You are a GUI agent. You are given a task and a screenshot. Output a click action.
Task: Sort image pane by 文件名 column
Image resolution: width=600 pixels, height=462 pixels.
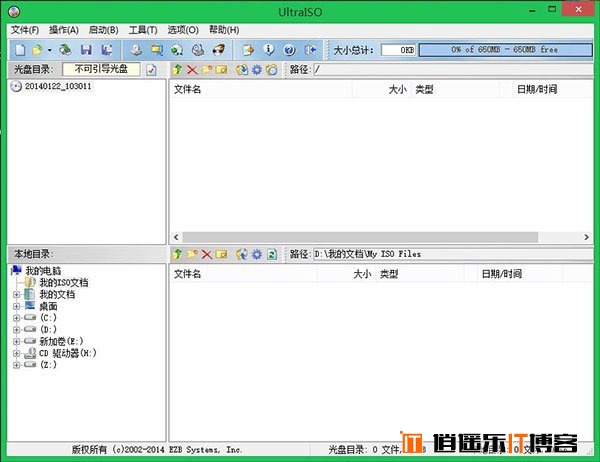[x=262, y=90]
